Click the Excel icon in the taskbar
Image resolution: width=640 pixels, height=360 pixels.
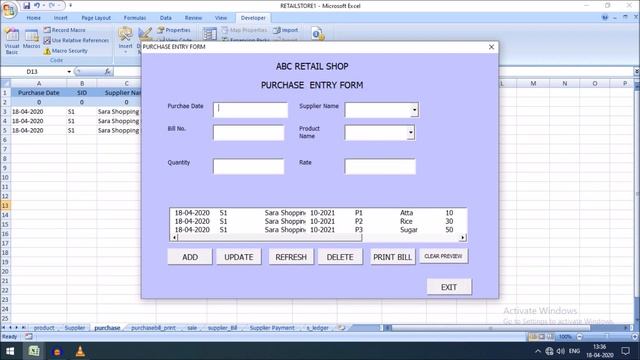tap(33, 351)
